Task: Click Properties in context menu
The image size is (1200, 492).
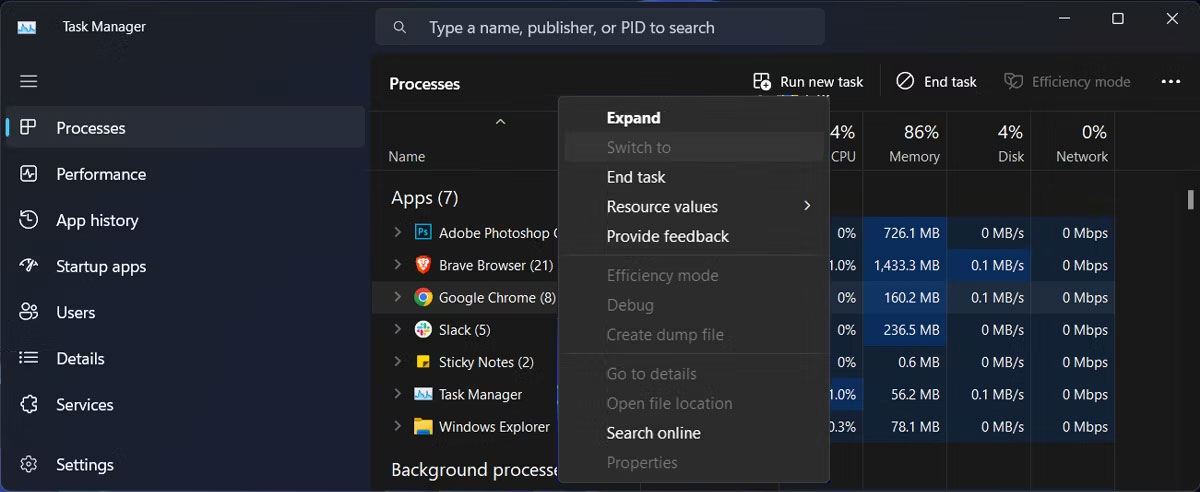Action: 694,462
